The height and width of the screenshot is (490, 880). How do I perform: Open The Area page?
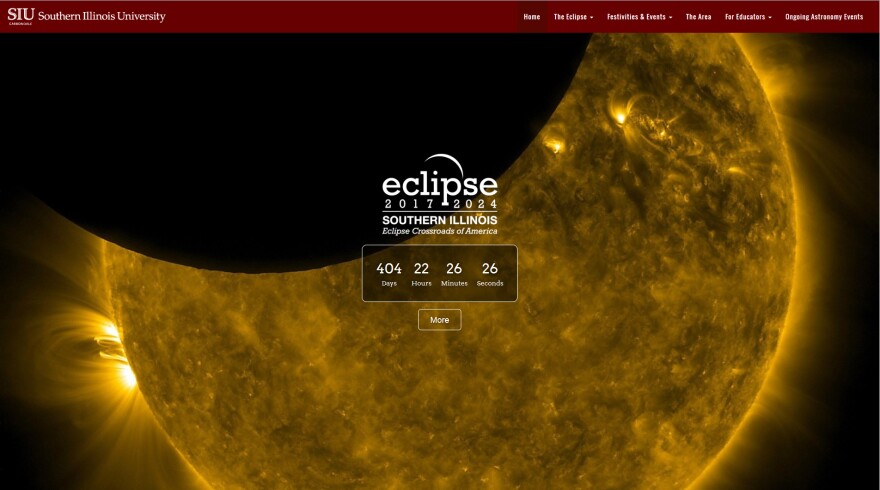point(698,17)
